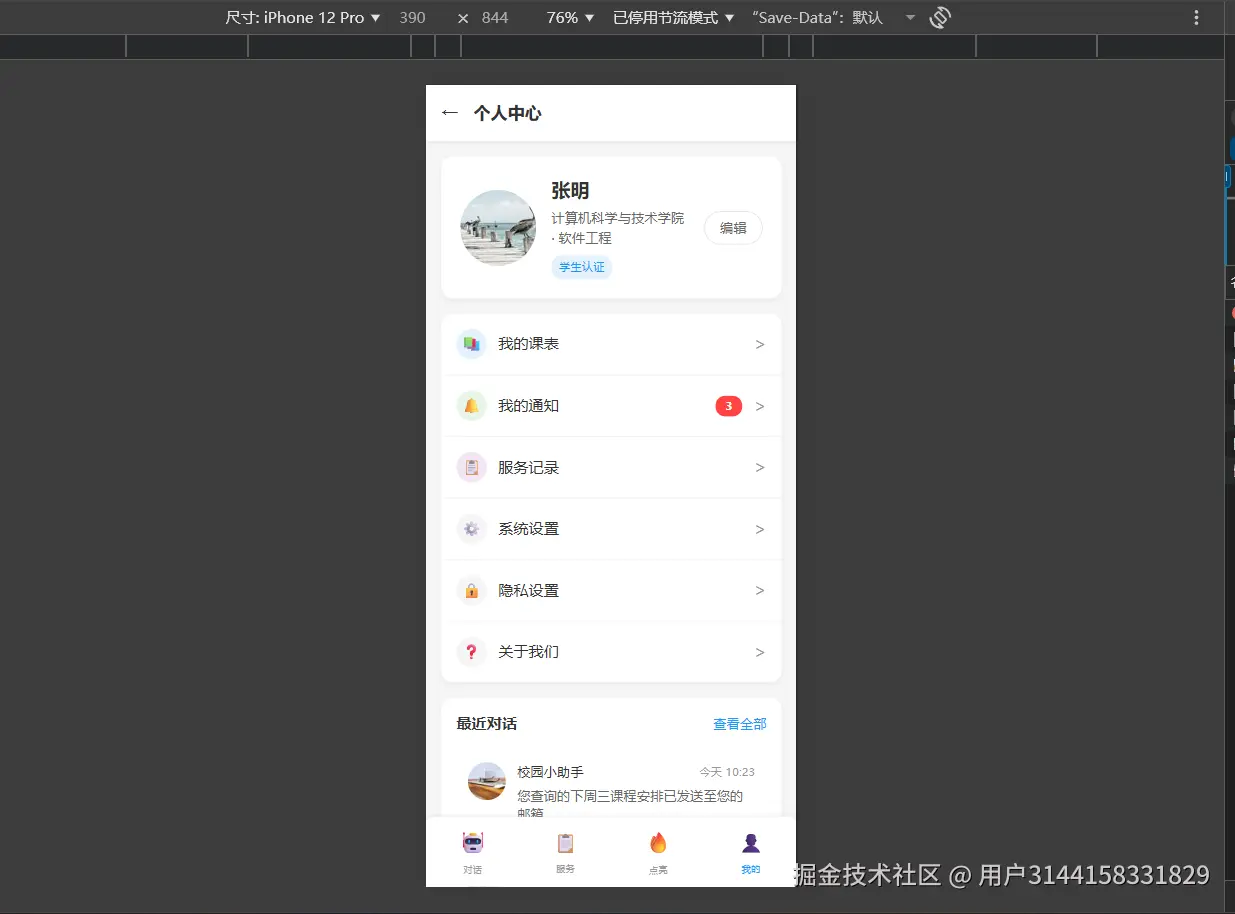Click the gear icon beside 系统设置
The height and width of the screenshot is (914, 1235).
tap(471, 529)
